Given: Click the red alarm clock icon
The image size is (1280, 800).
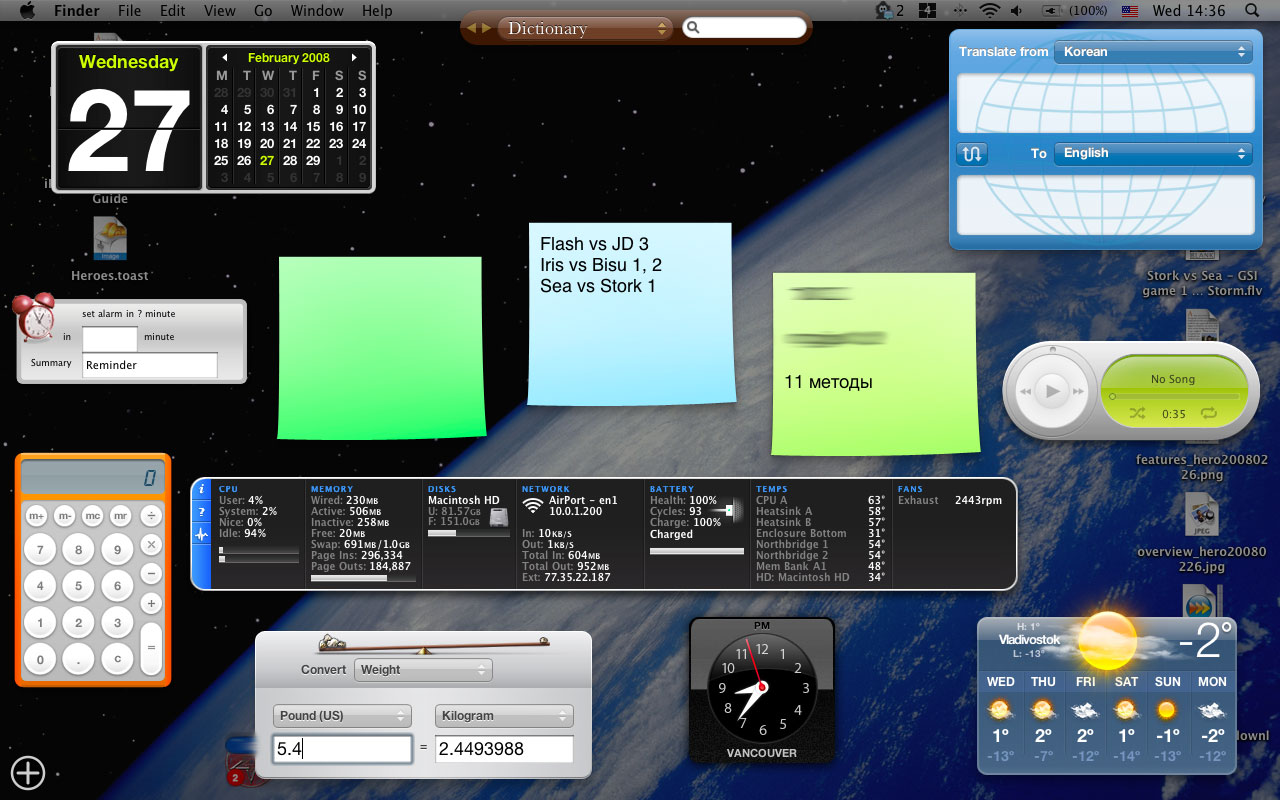Looking at the screenshot, I should tap(36, 318).
